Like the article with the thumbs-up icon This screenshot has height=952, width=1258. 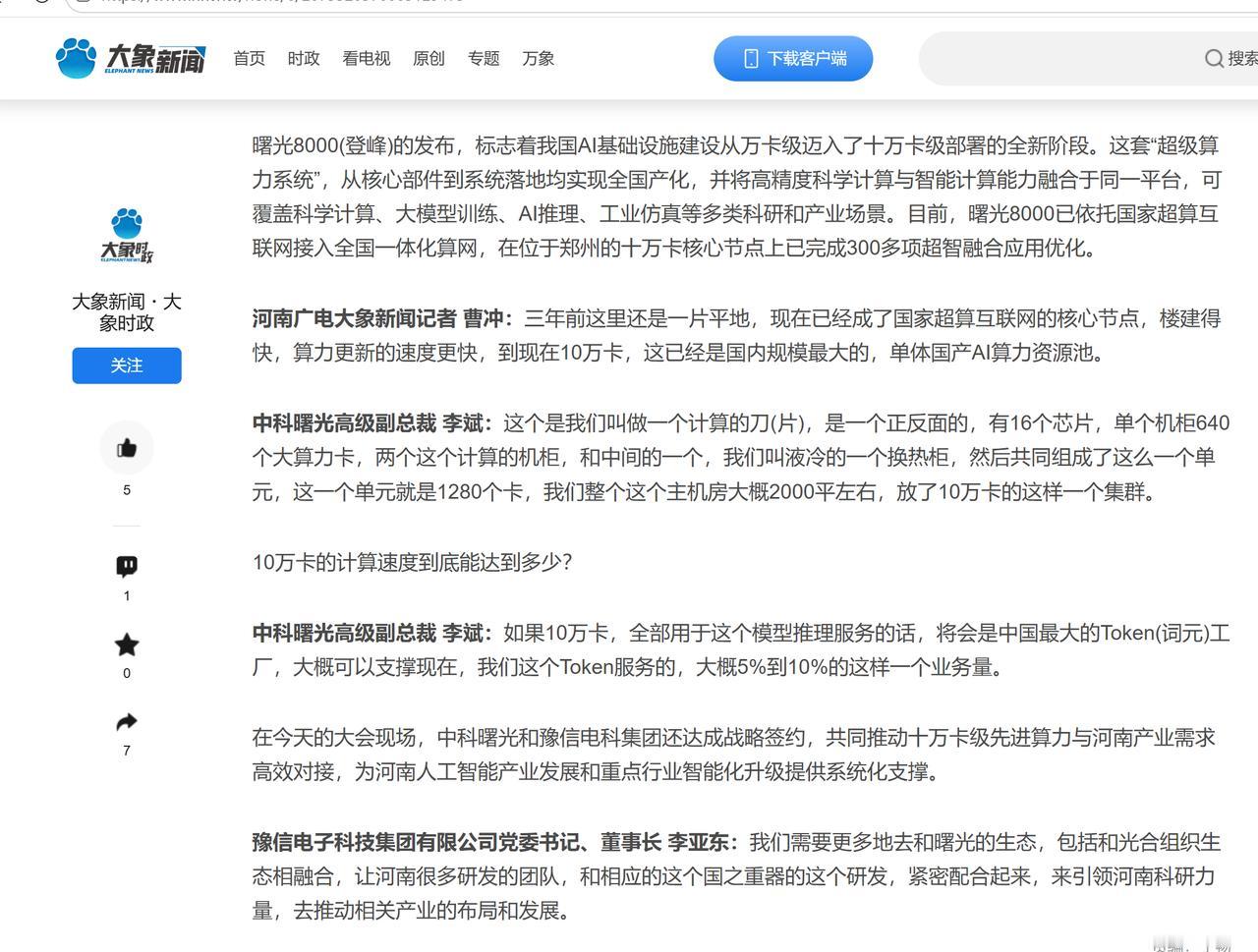127,448
